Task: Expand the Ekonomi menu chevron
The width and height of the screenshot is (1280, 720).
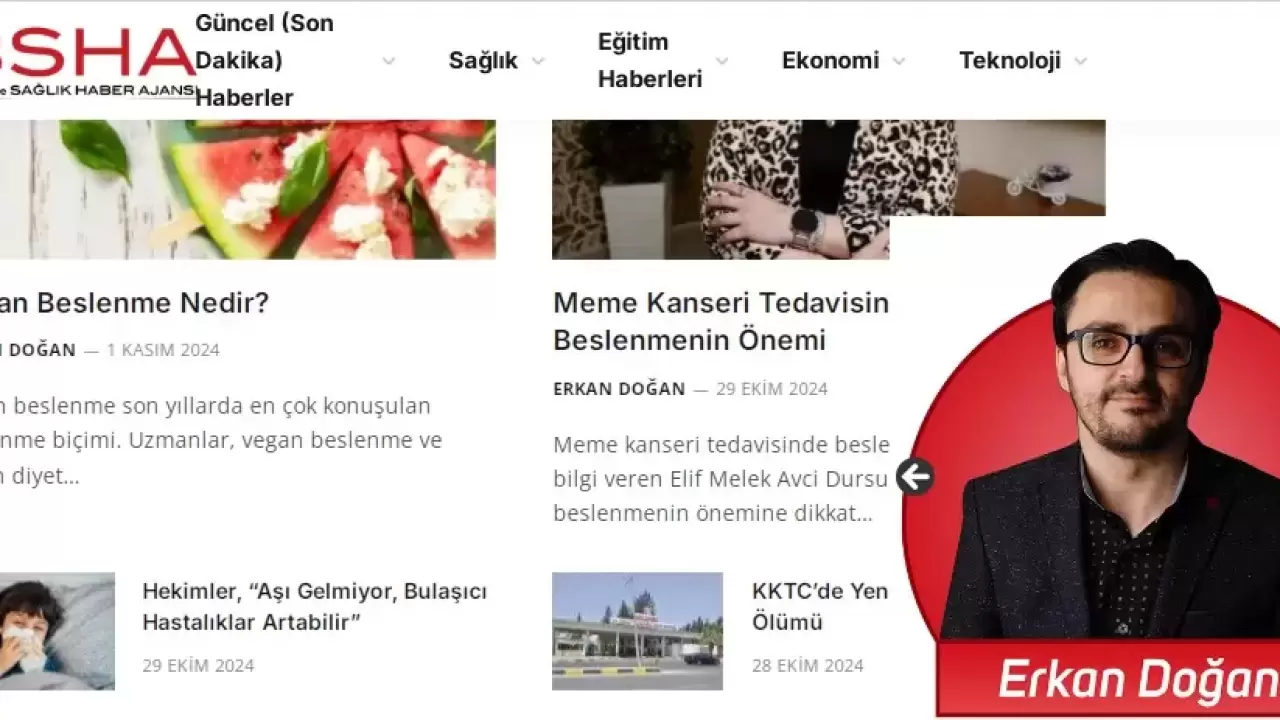Action: [899, 61]
